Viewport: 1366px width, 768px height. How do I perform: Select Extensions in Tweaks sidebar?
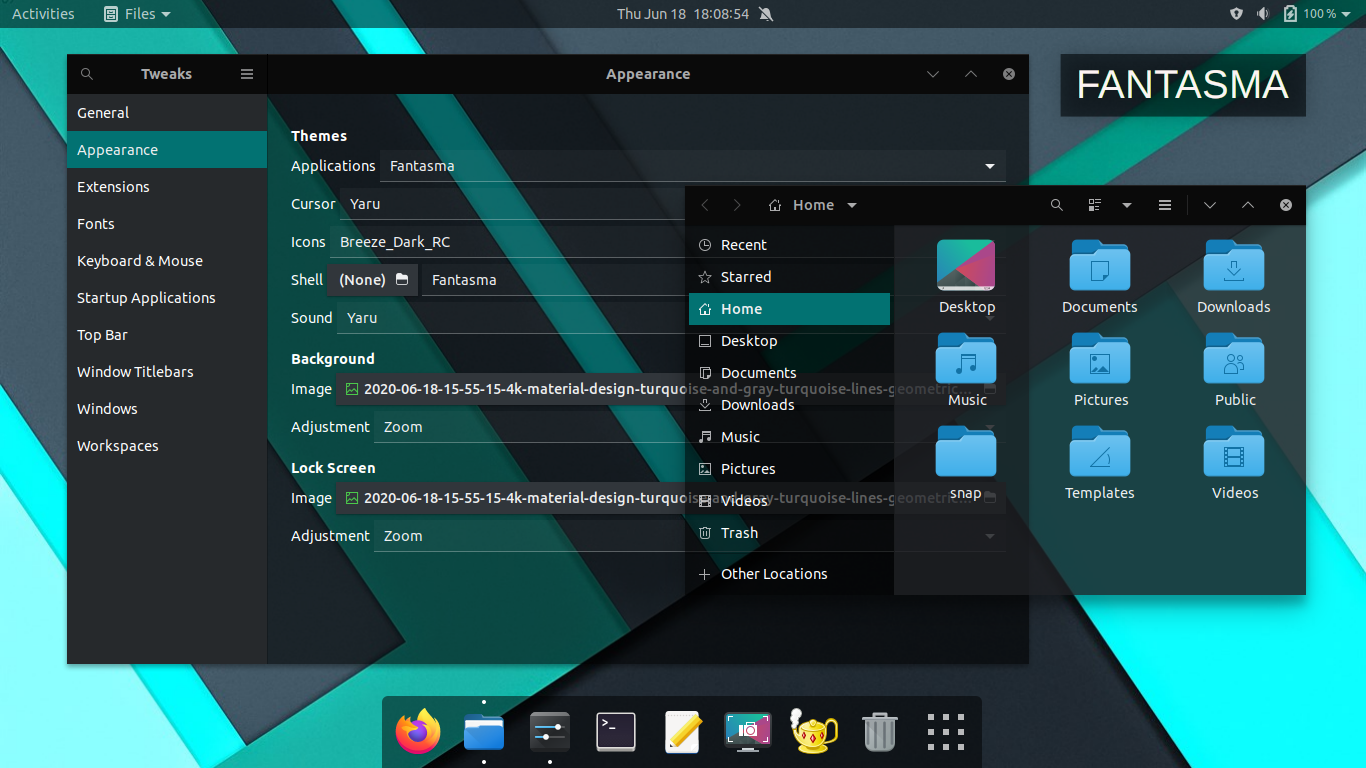[167, 187]
